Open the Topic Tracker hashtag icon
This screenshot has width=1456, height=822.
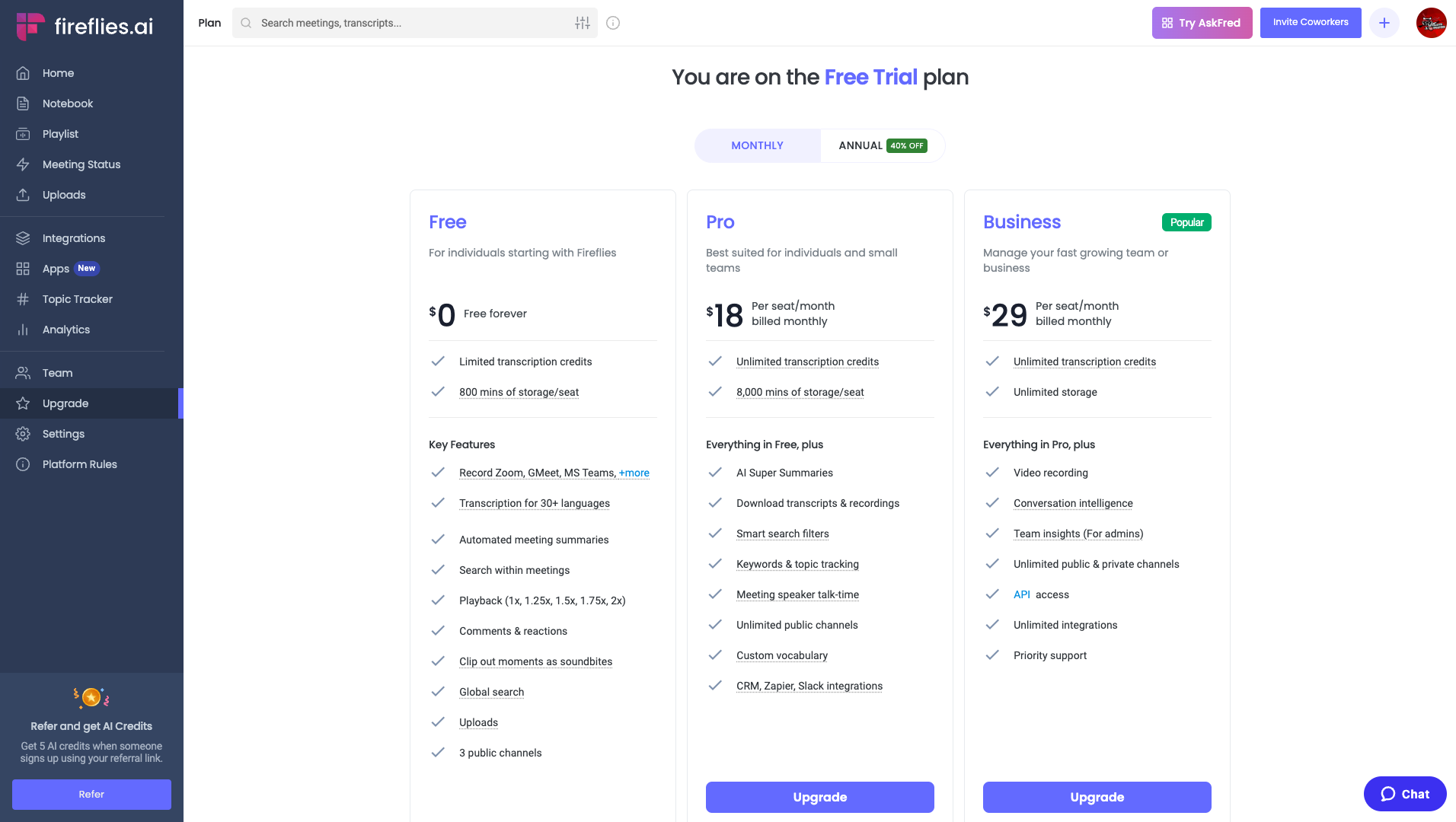(x=23, y=299)
